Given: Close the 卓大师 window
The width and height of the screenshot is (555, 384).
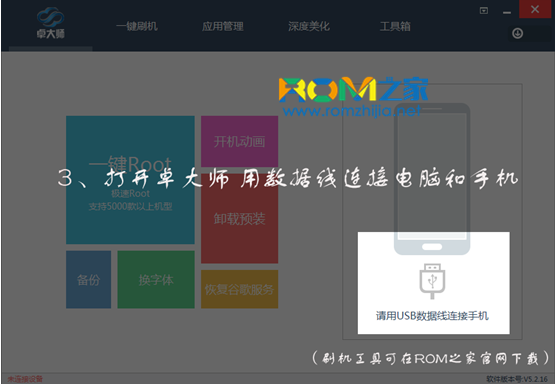Looking at the screenshot, I should pyautogui.click(x=535, y=9).
